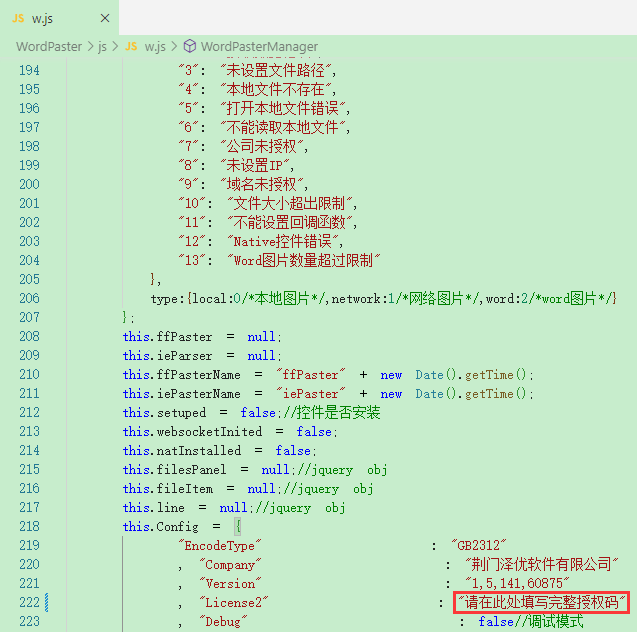Select the w.js editor tab

(x=59, y=18)
